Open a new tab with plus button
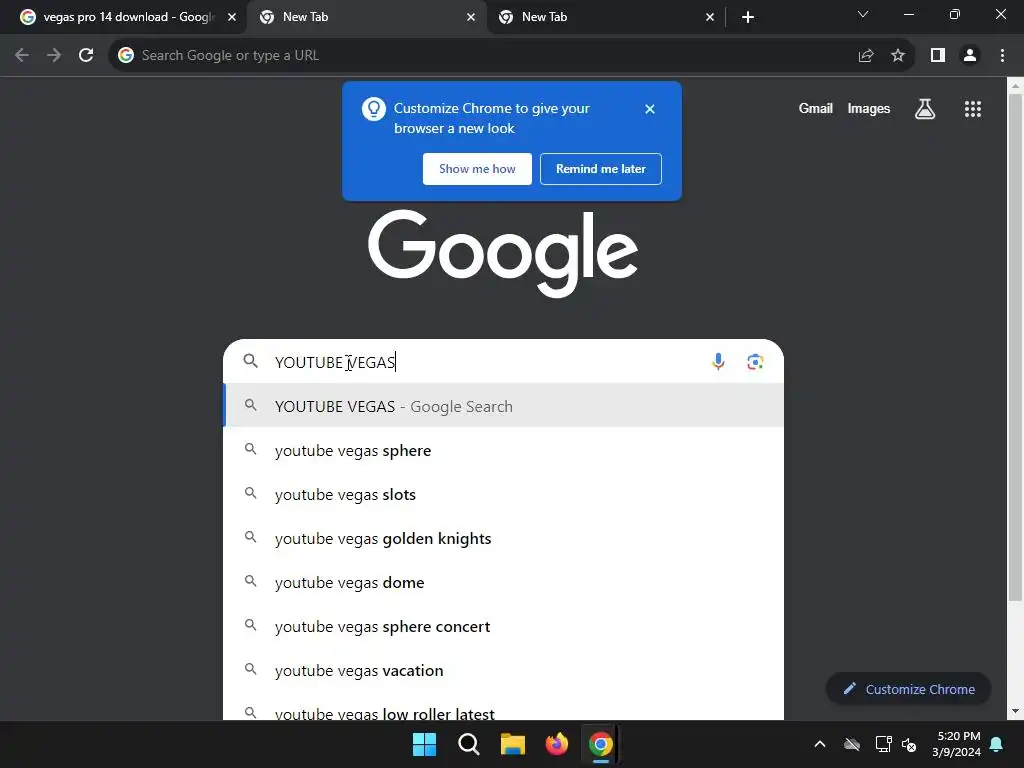The width and height of the screenshot is (1024, 768). click(x=748, y=17)
